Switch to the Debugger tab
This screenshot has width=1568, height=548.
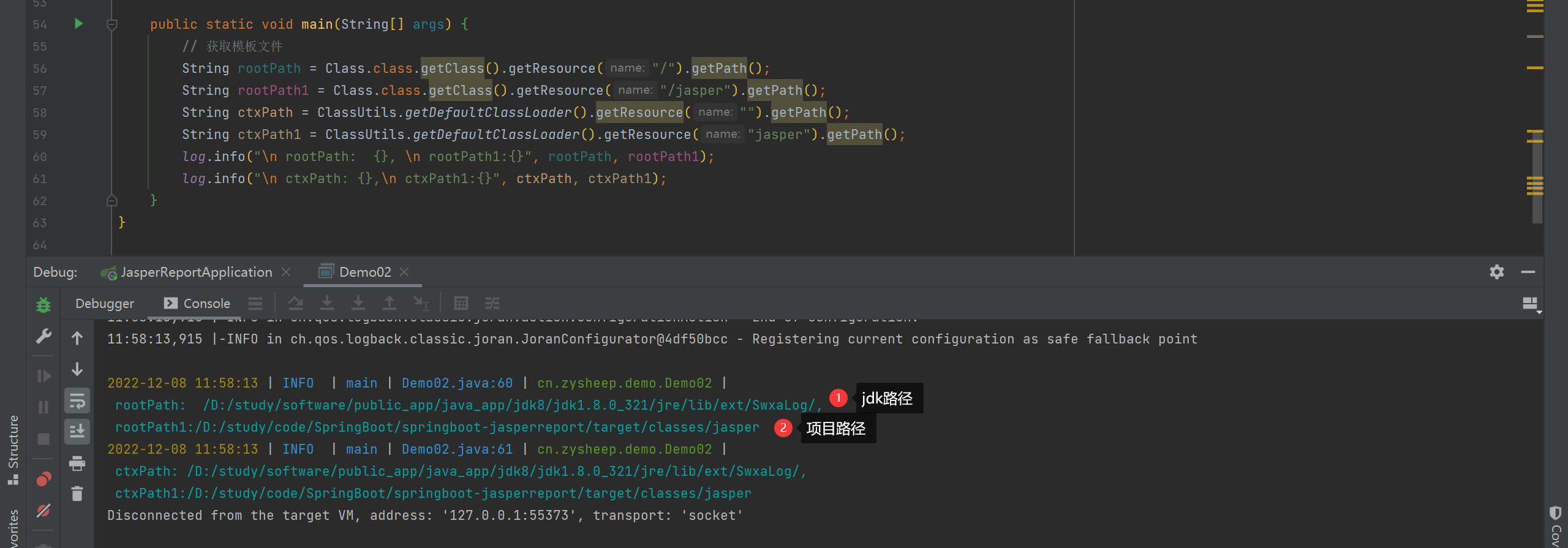coord(105,304)
